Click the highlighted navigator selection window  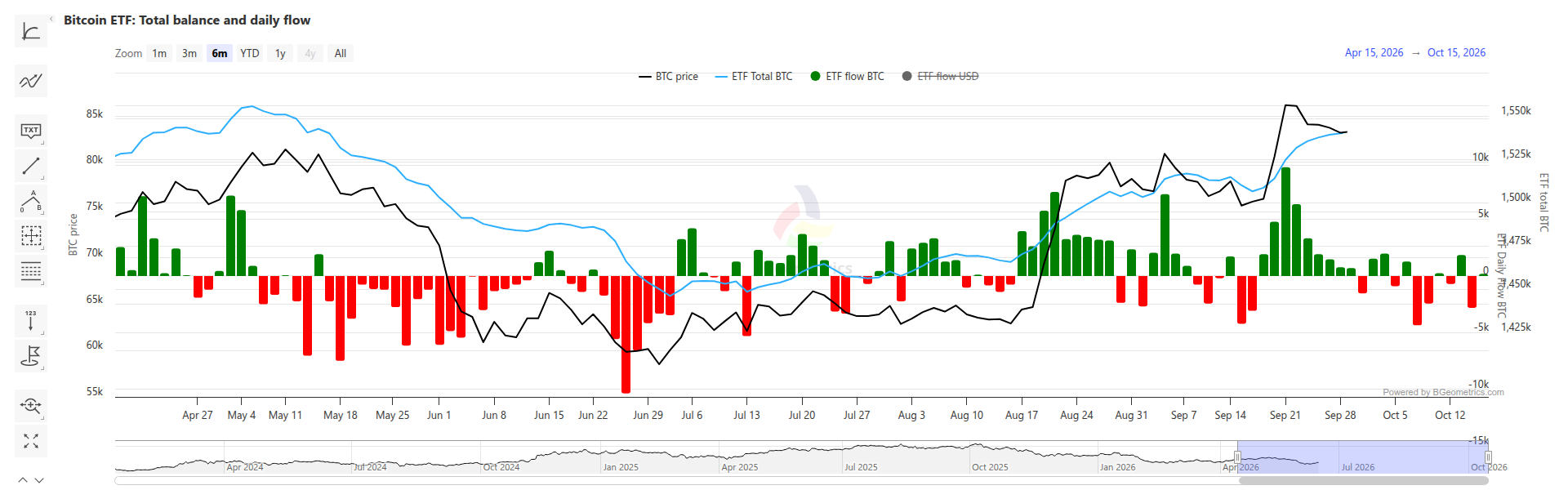tap(1362, 457)
